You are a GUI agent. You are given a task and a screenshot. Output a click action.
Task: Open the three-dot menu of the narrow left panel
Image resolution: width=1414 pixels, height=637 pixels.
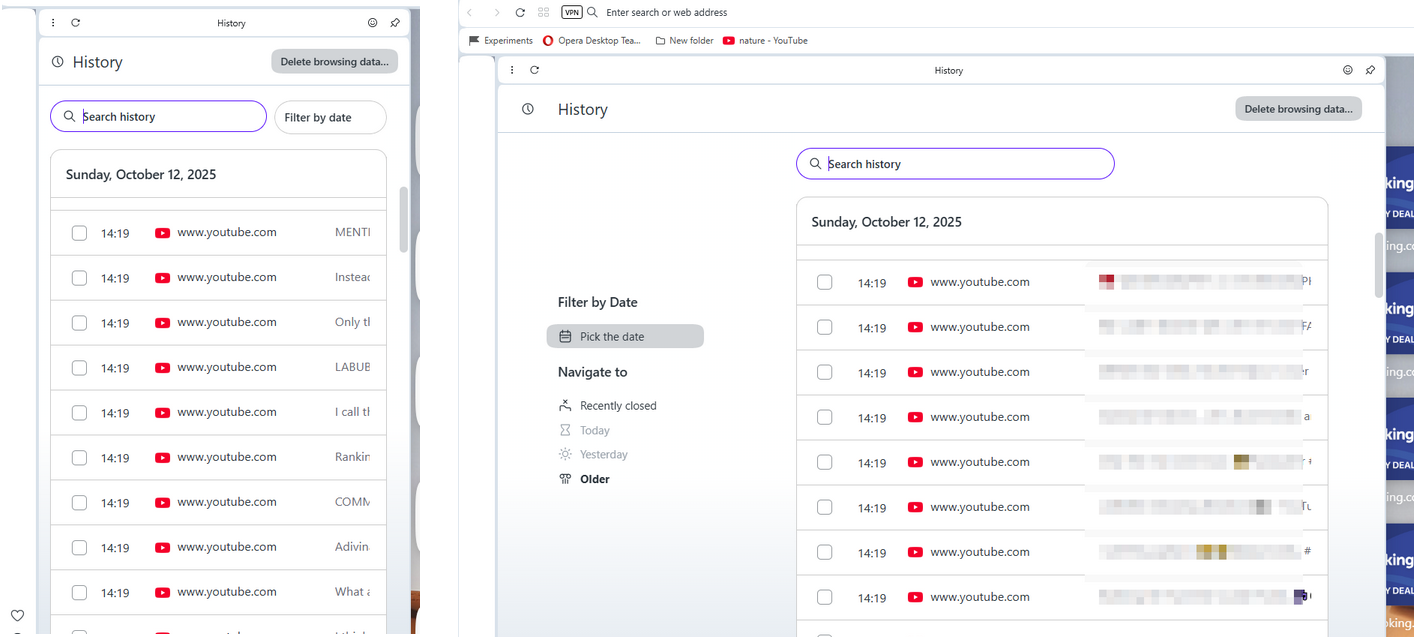53,23
